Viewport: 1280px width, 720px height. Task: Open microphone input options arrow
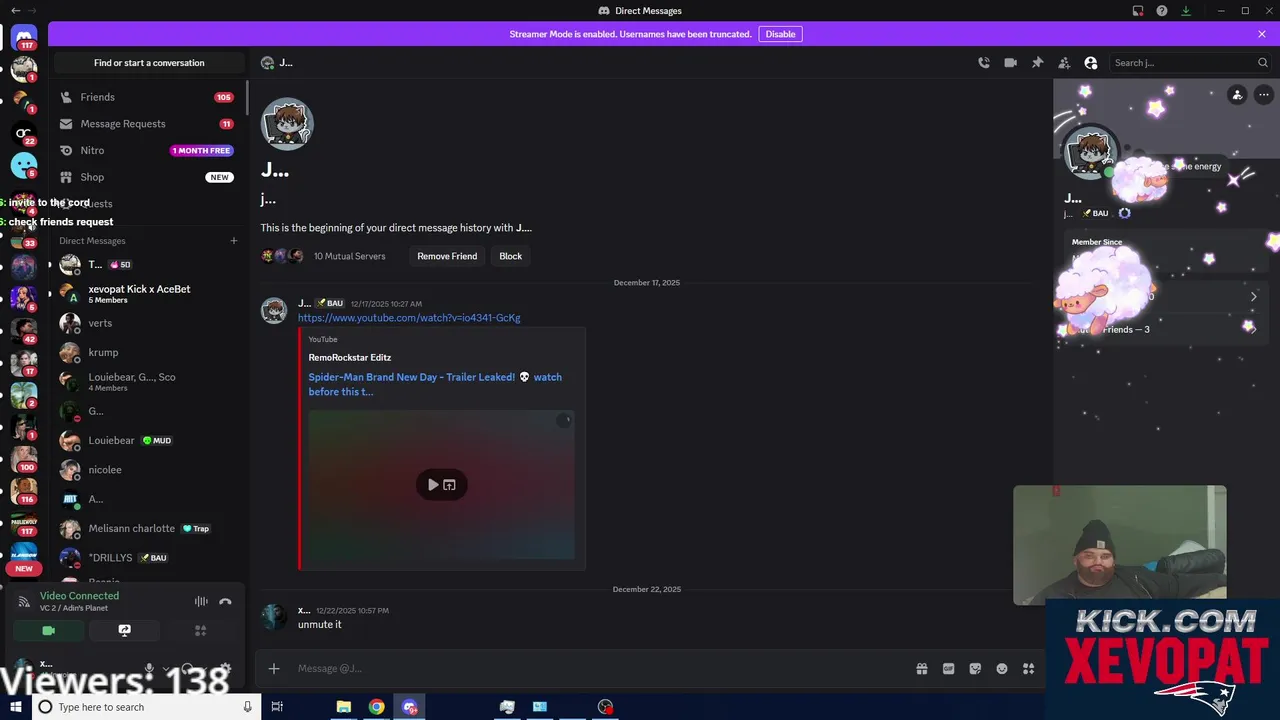[x=166, y=669]
